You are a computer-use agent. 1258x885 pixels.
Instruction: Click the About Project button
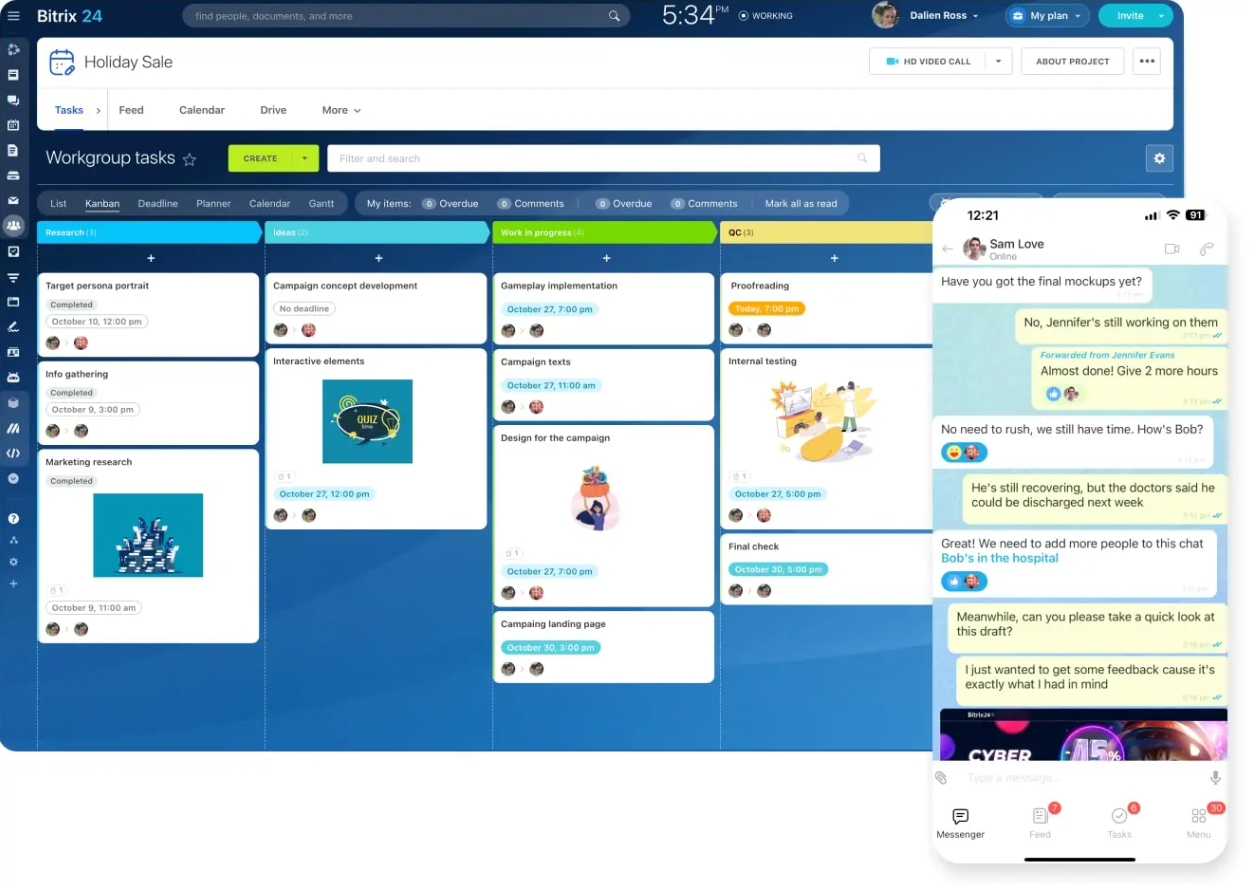point(1072,61)
